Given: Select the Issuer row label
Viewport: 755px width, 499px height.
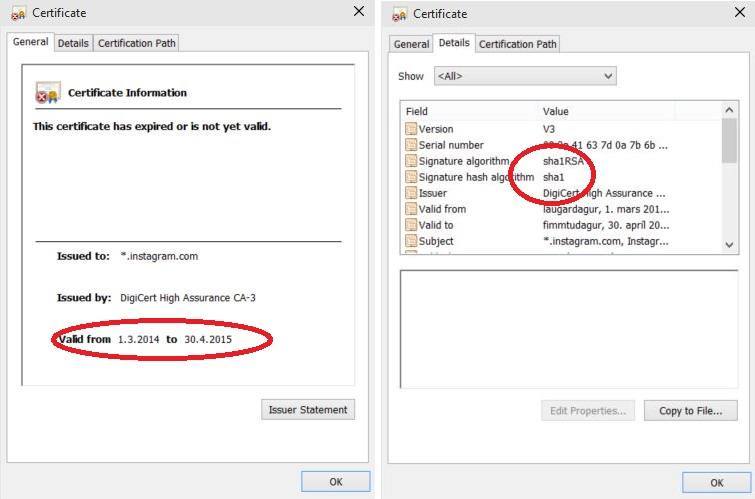Looking at the screenshot, I should tap(432, 193).
